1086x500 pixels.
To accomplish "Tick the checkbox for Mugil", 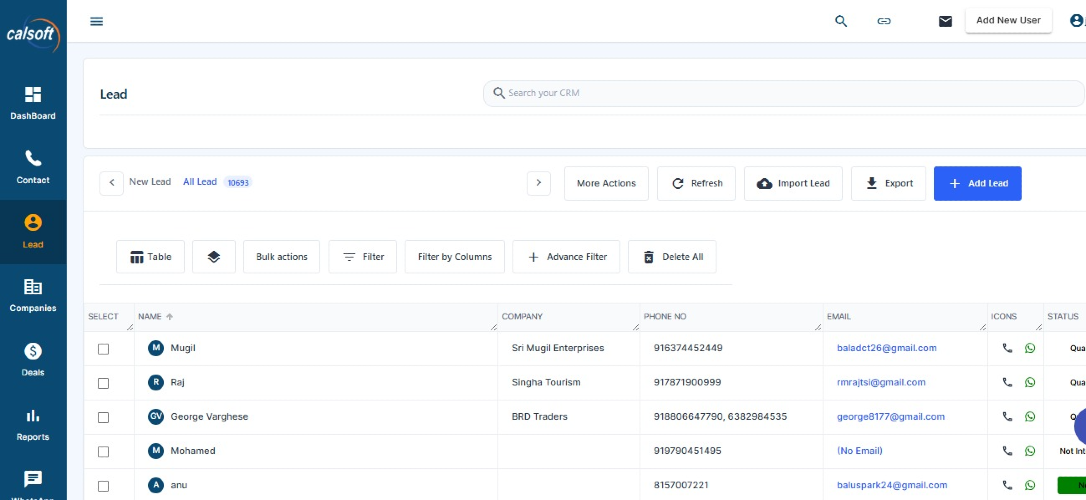I will click(103, 349).
